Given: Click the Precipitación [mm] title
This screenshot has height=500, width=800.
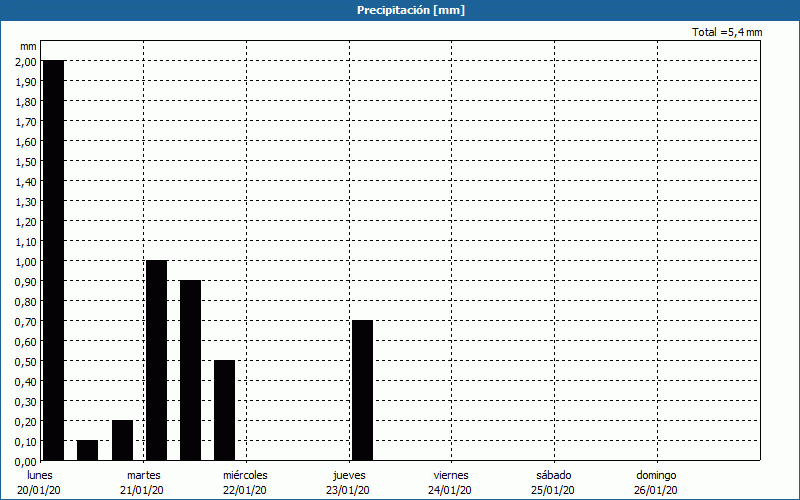Looking at the screenshot, I should click(411, 10).
